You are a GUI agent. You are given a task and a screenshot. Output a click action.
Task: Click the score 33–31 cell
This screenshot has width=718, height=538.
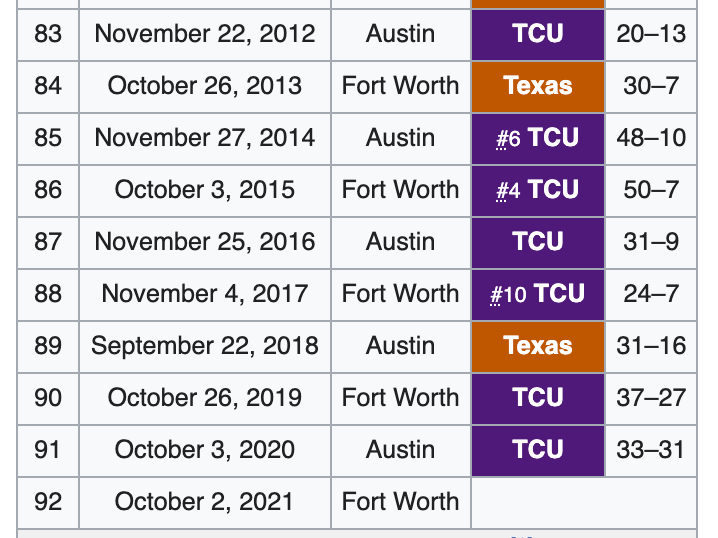pyautogui.click(x=651, y=451)
